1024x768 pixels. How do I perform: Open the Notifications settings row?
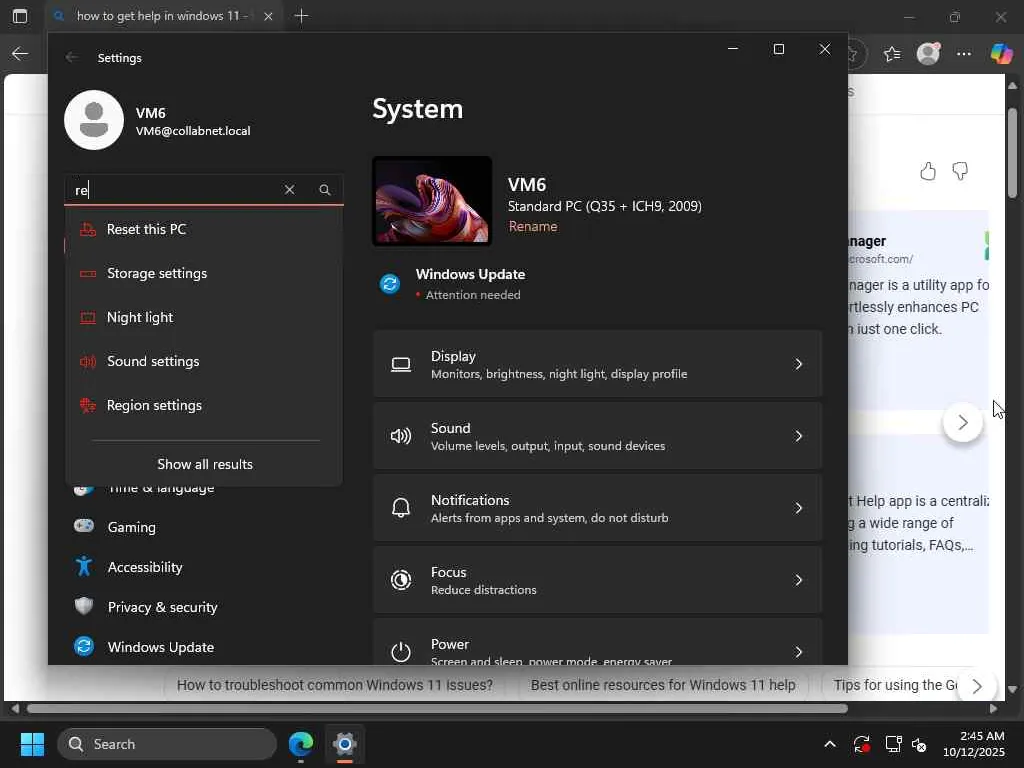coord(597,508)
